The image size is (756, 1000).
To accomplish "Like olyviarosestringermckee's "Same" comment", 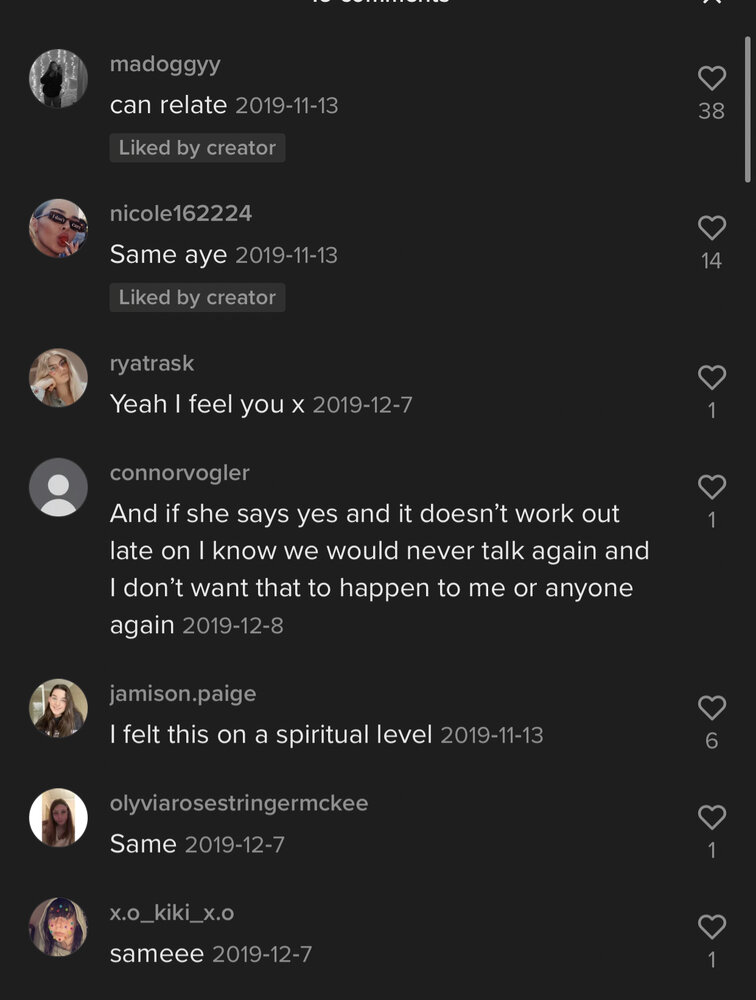I will pos(711,817).
